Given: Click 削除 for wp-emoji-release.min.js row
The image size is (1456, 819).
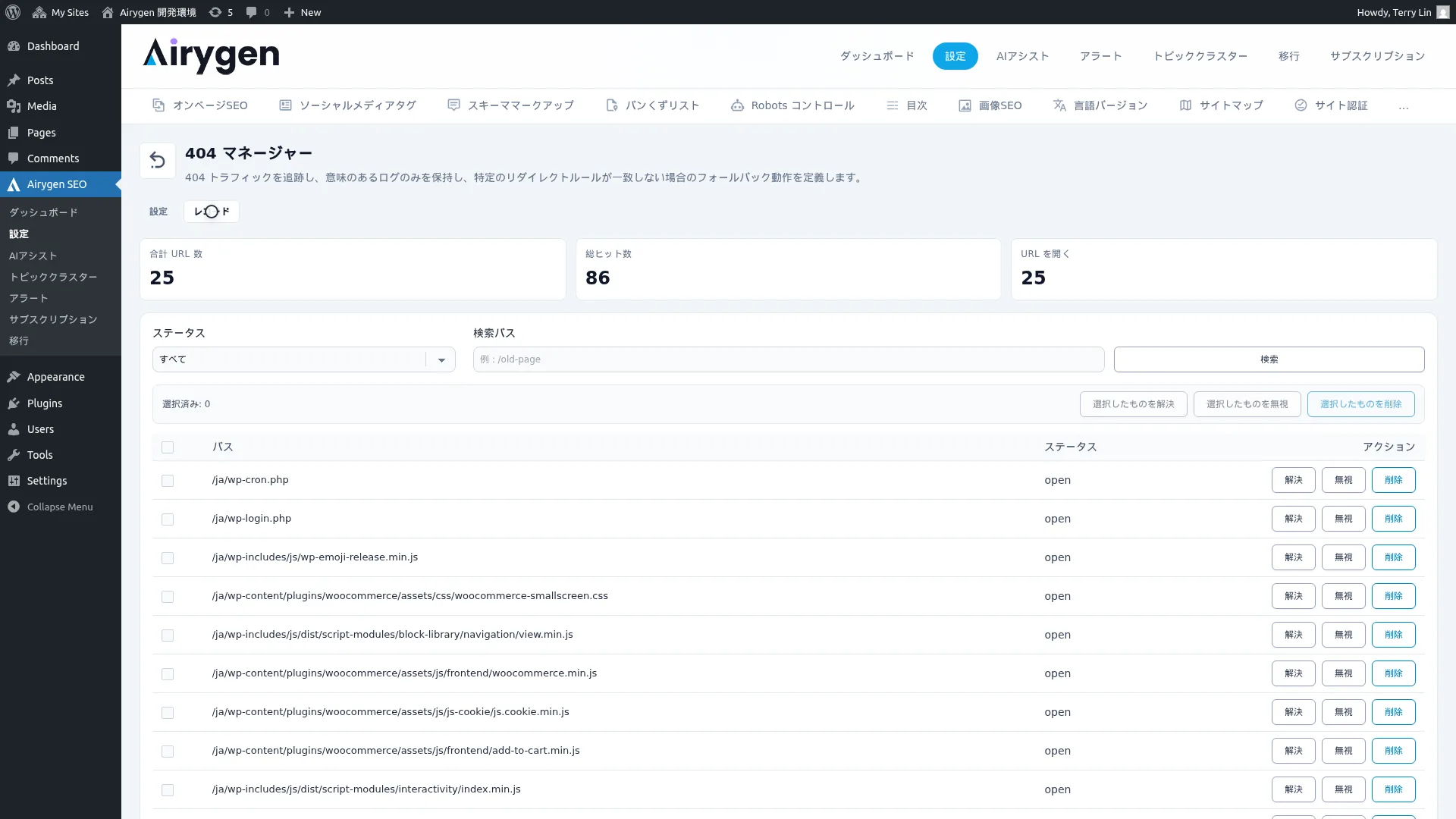Looking at the screenshot, I should (1393, 557).
